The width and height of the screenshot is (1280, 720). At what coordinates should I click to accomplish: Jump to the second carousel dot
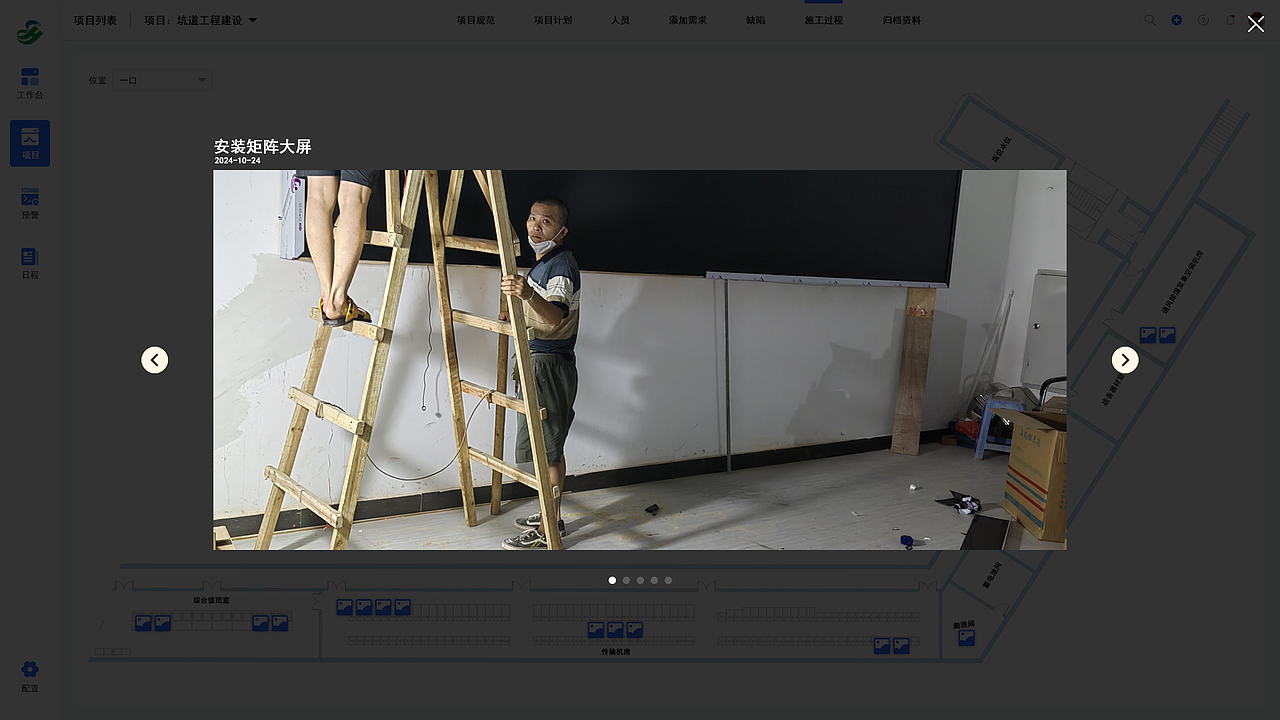626,580
